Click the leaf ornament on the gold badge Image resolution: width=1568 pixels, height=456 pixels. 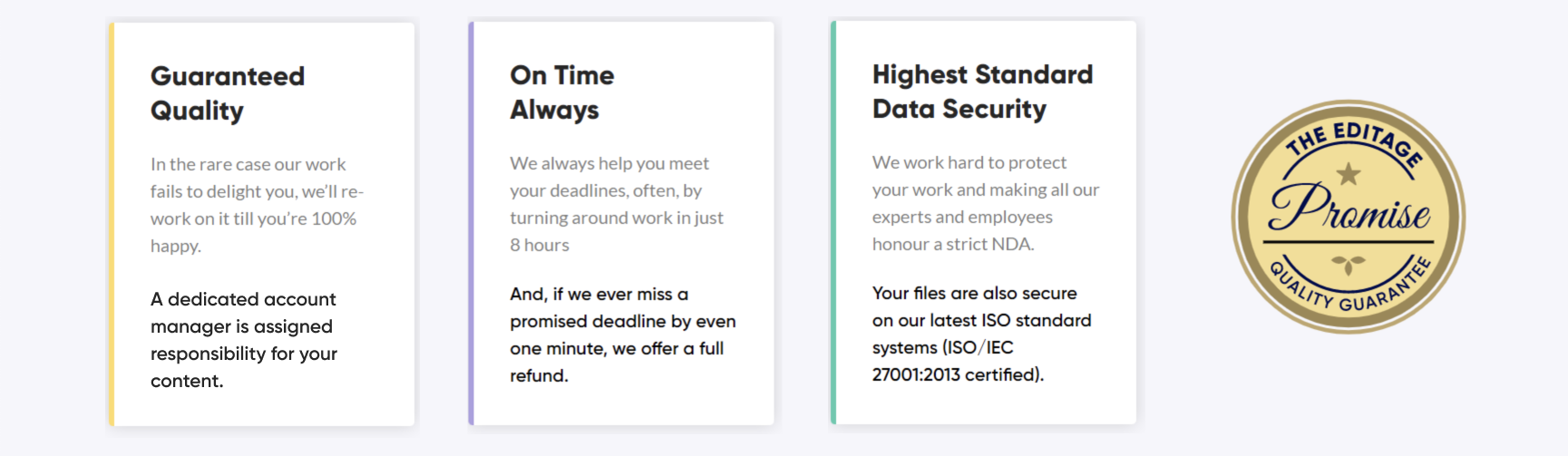click(1349, 264)
